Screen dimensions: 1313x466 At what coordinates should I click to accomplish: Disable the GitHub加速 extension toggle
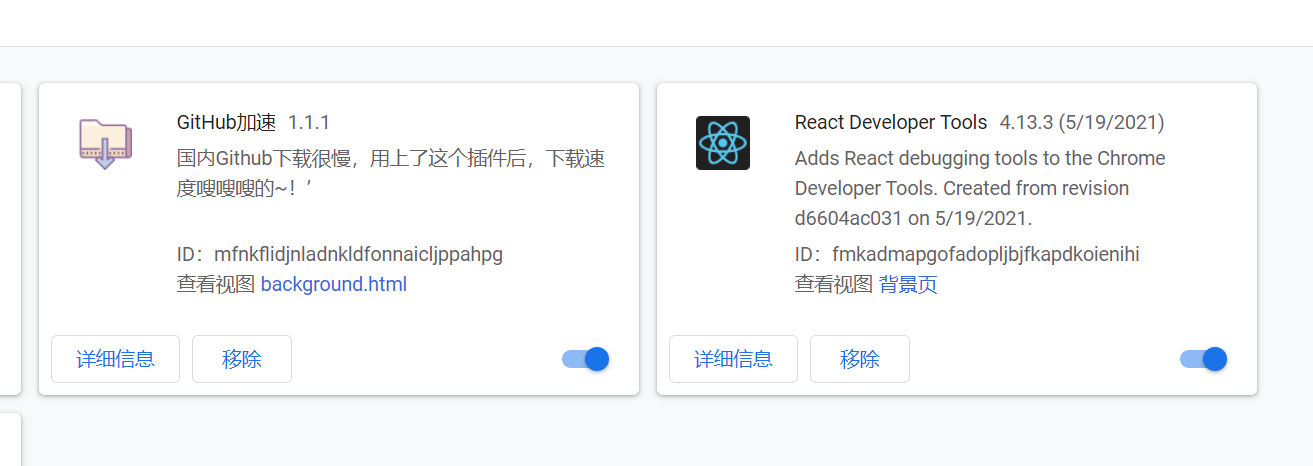pyautogui.click(x=586, y=359)
